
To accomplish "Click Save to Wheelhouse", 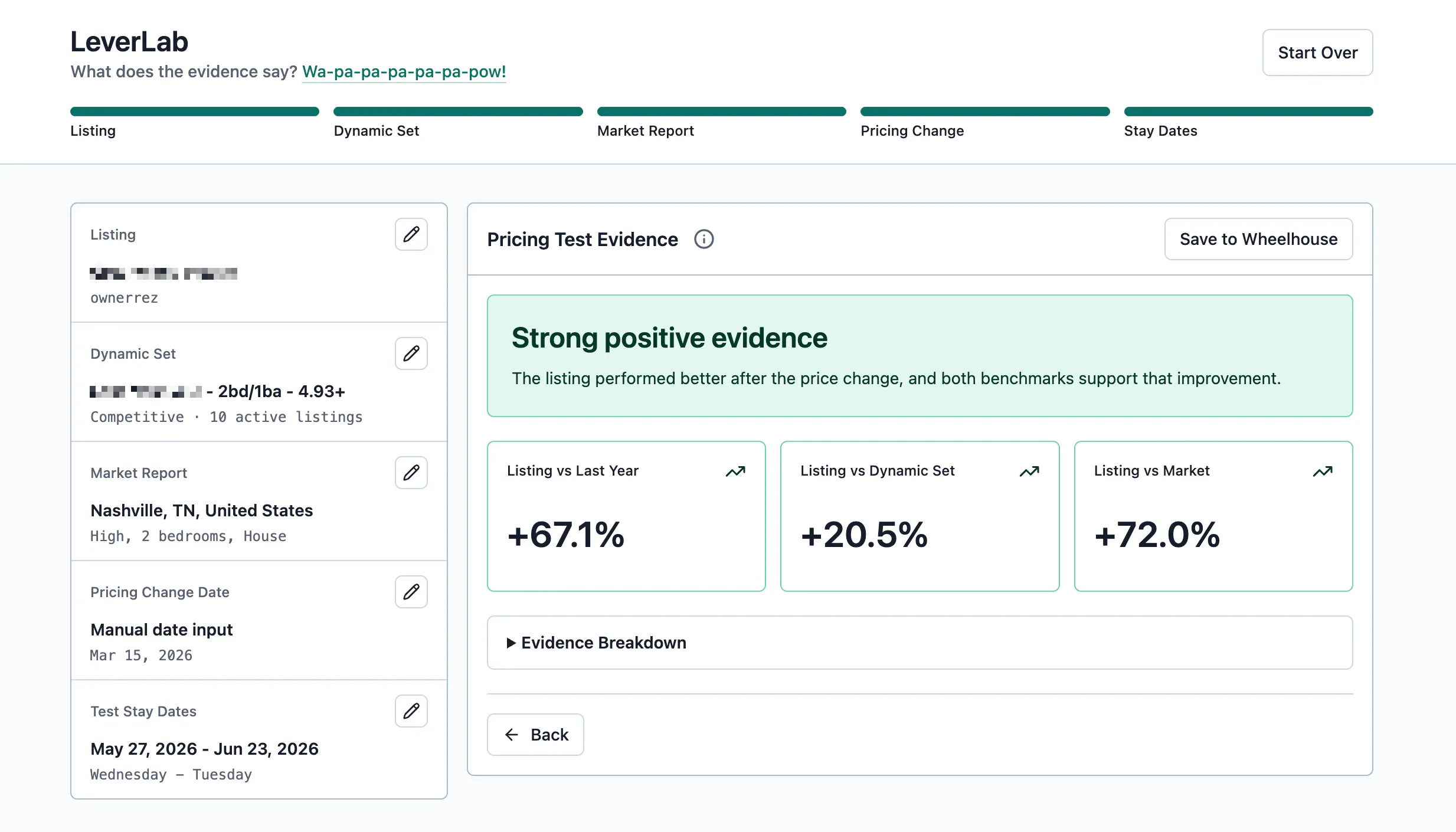I will coord(1258,239).
